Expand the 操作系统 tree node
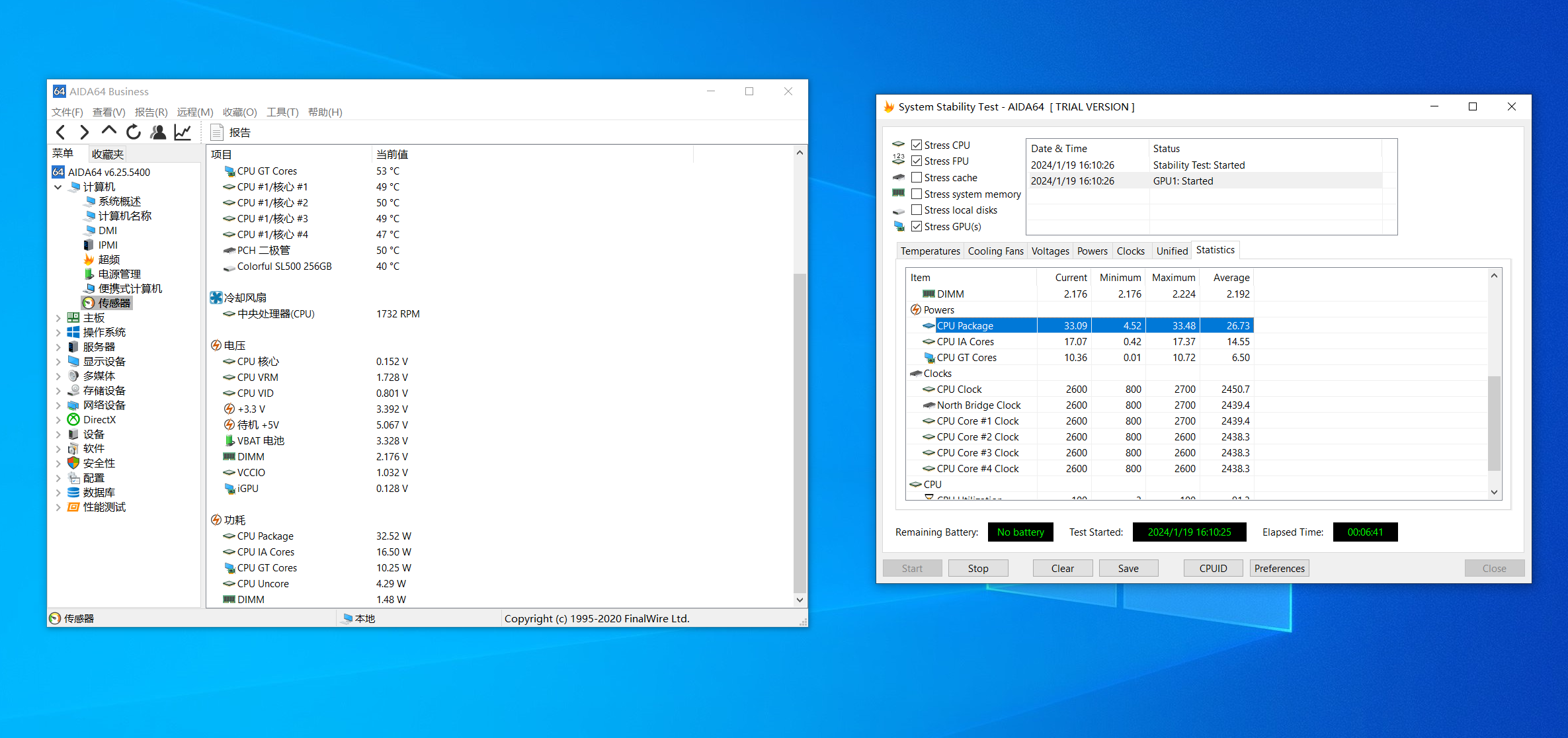The image size is (1568, 738). pyautogui.click(x=58, y=333)
